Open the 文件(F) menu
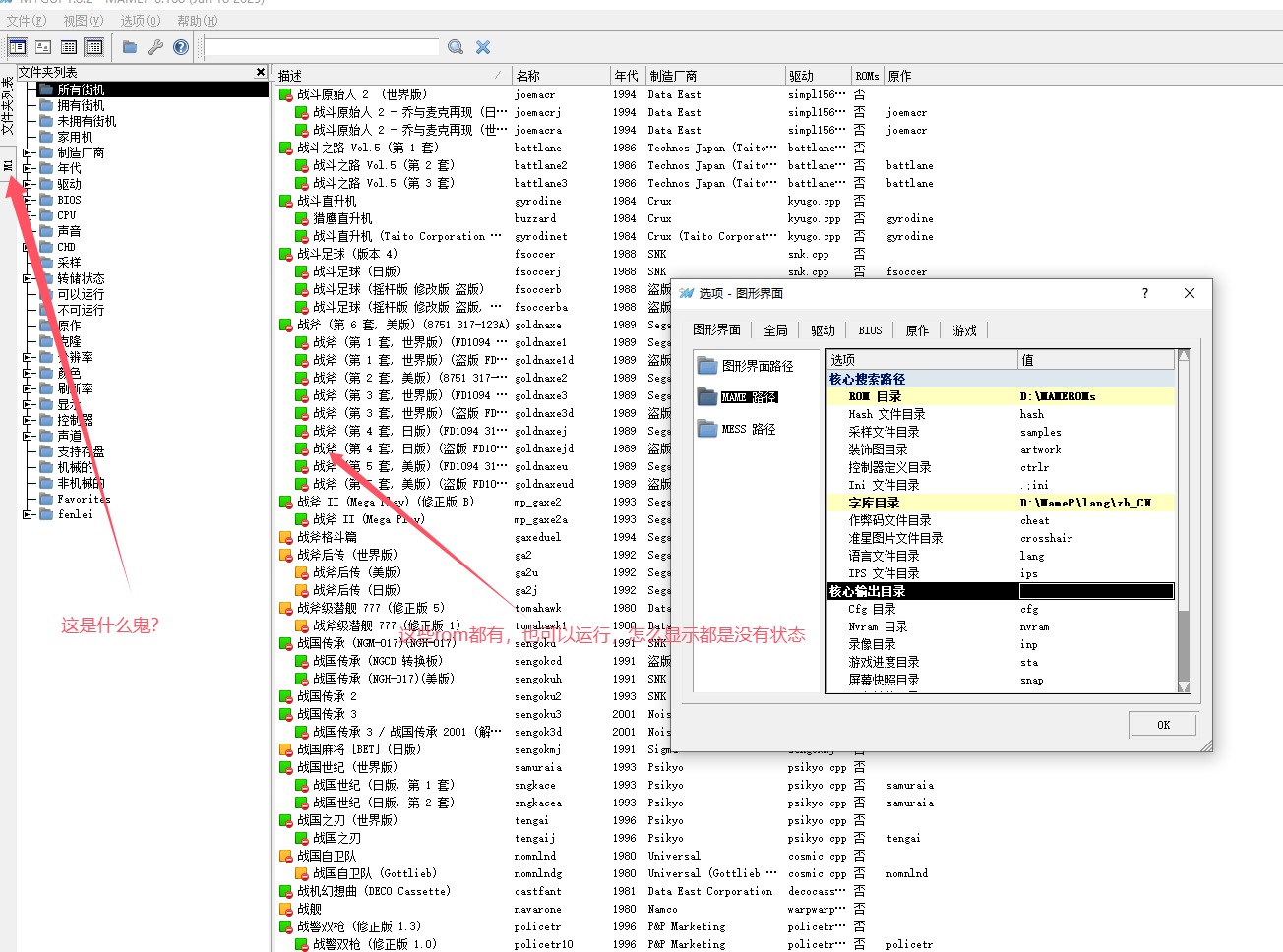The width and height of the screenshot is (1283, 952). point(27,20)
